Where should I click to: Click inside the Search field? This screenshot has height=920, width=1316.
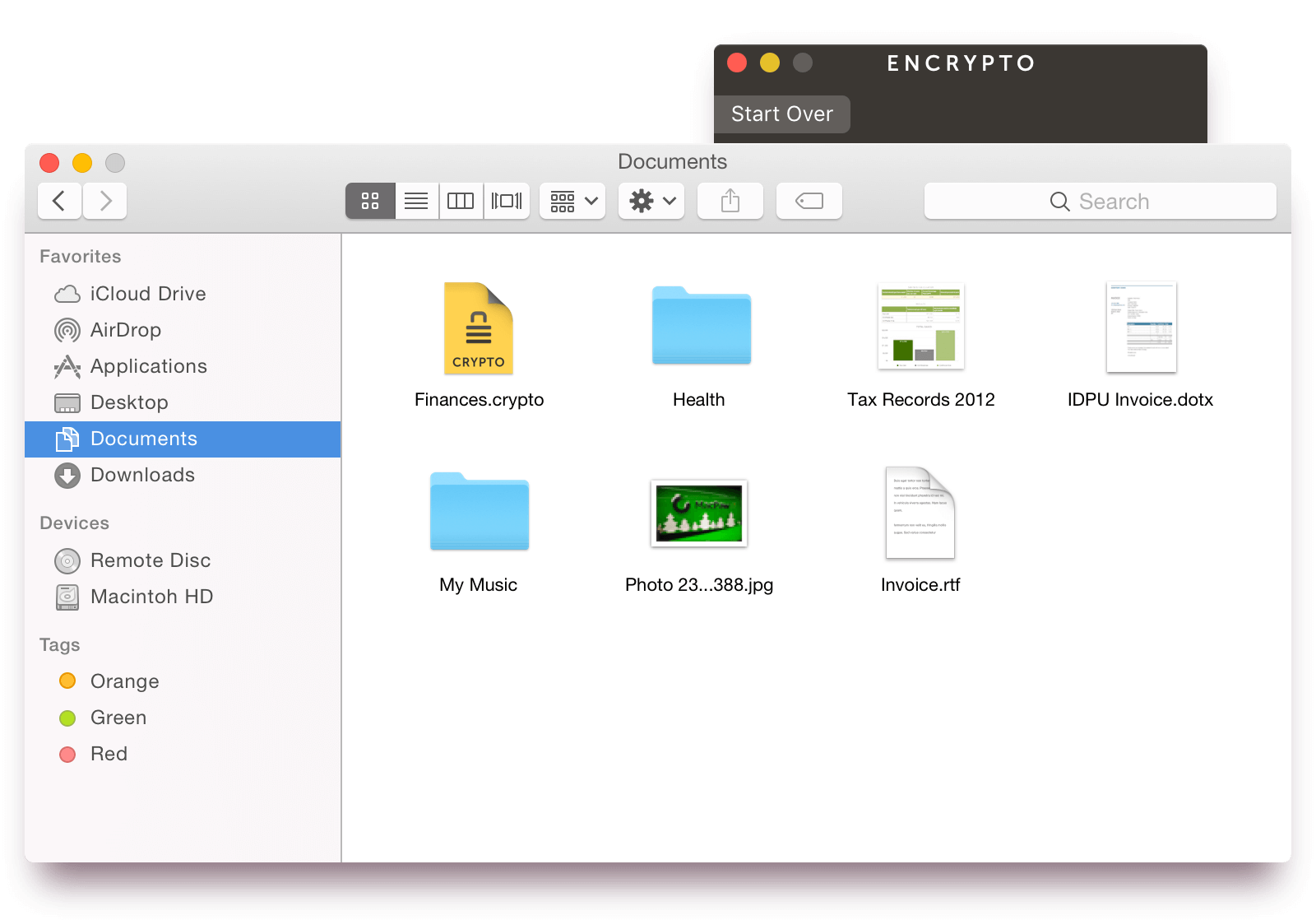coord(1101,201)
